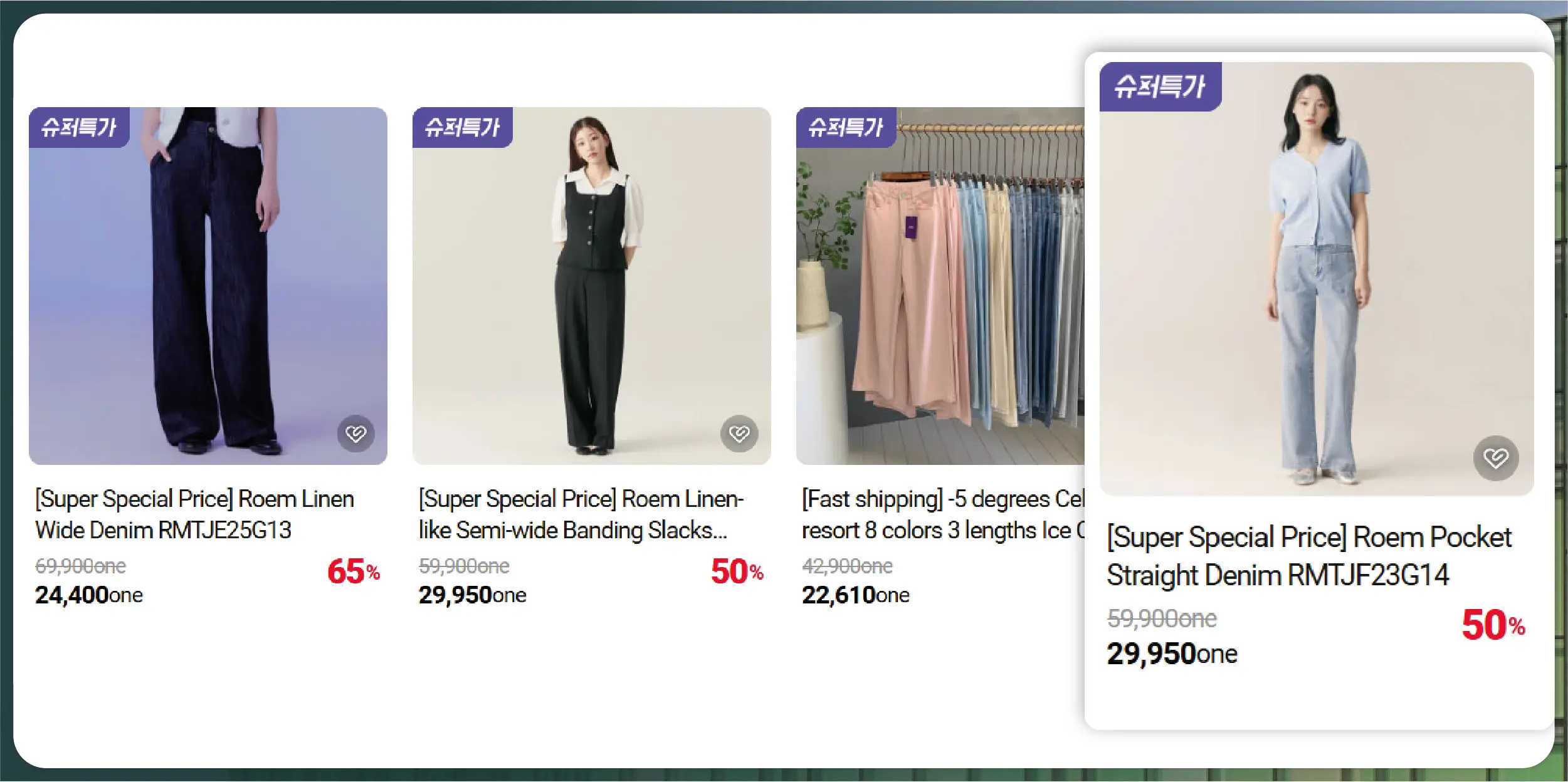Click the 슈퍼특가 badge on the Linen Wide Denim
The width and height of the screenshot is (1568, 782).
(79, 128)
